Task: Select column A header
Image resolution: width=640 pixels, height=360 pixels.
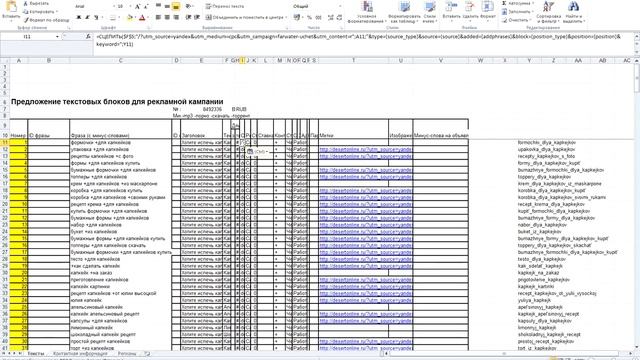Action: (x=19, y=60)
